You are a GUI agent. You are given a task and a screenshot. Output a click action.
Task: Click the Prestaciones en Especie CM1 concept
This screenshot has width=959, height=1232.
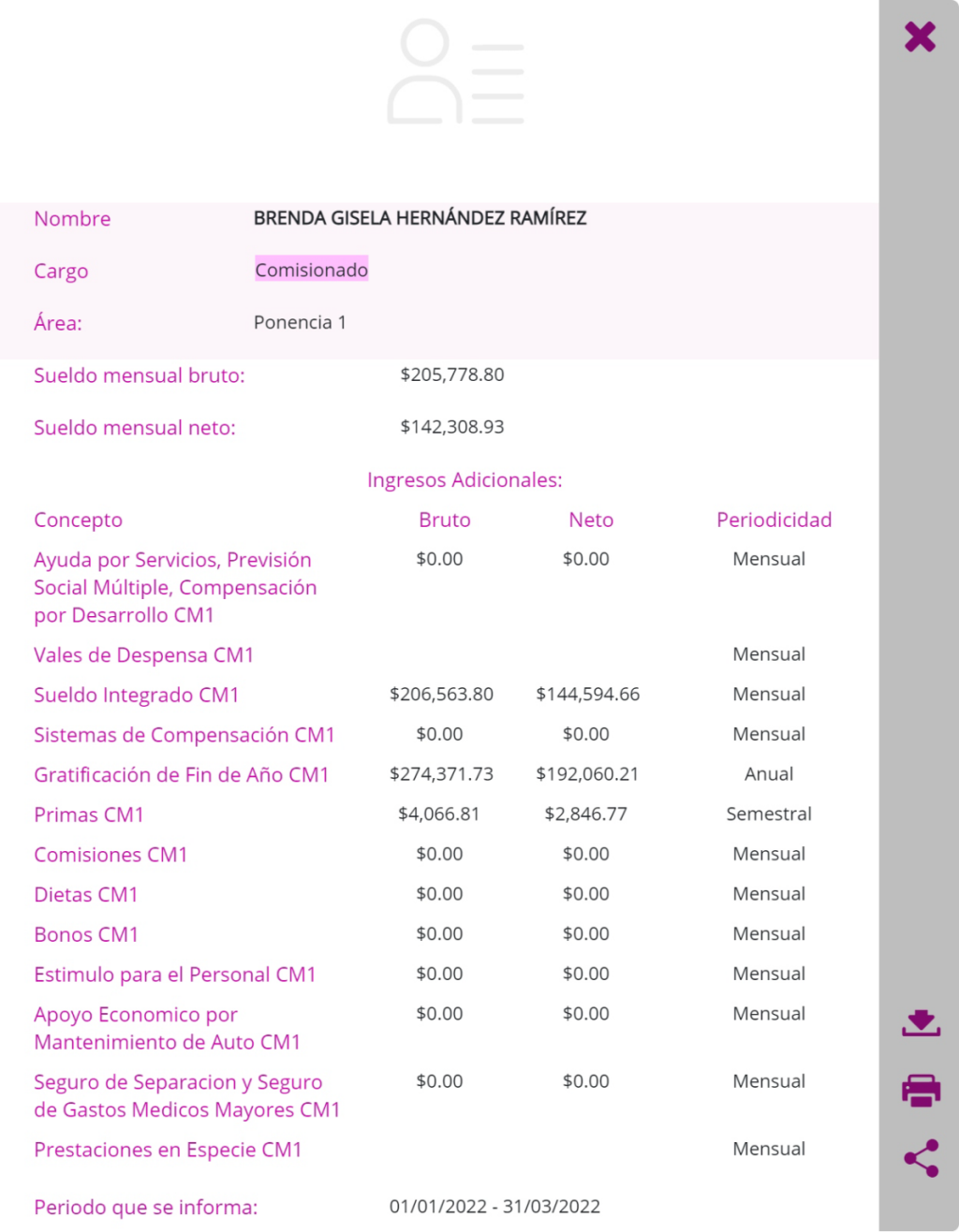coord(168,1150)
